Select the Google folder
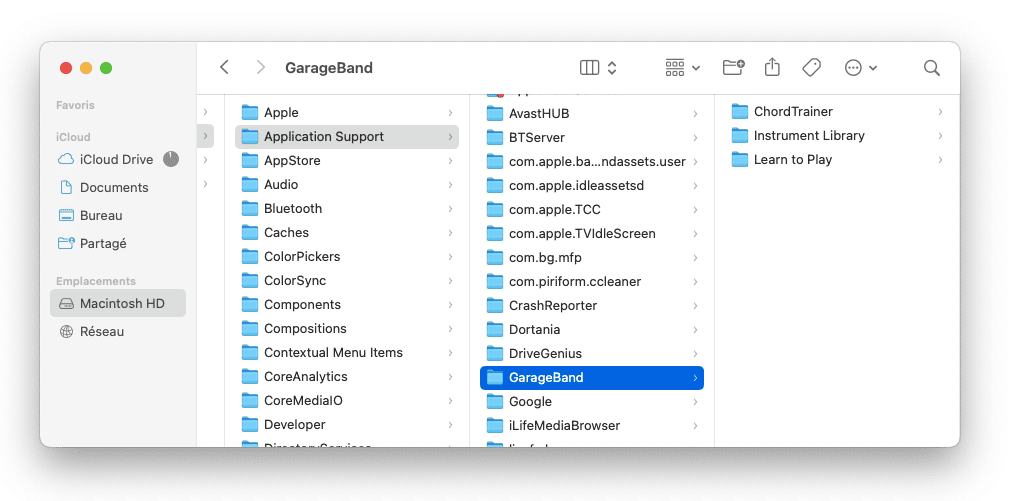Image resolution: width=1029 pixels, height=501 pixels. coord(592,401)
